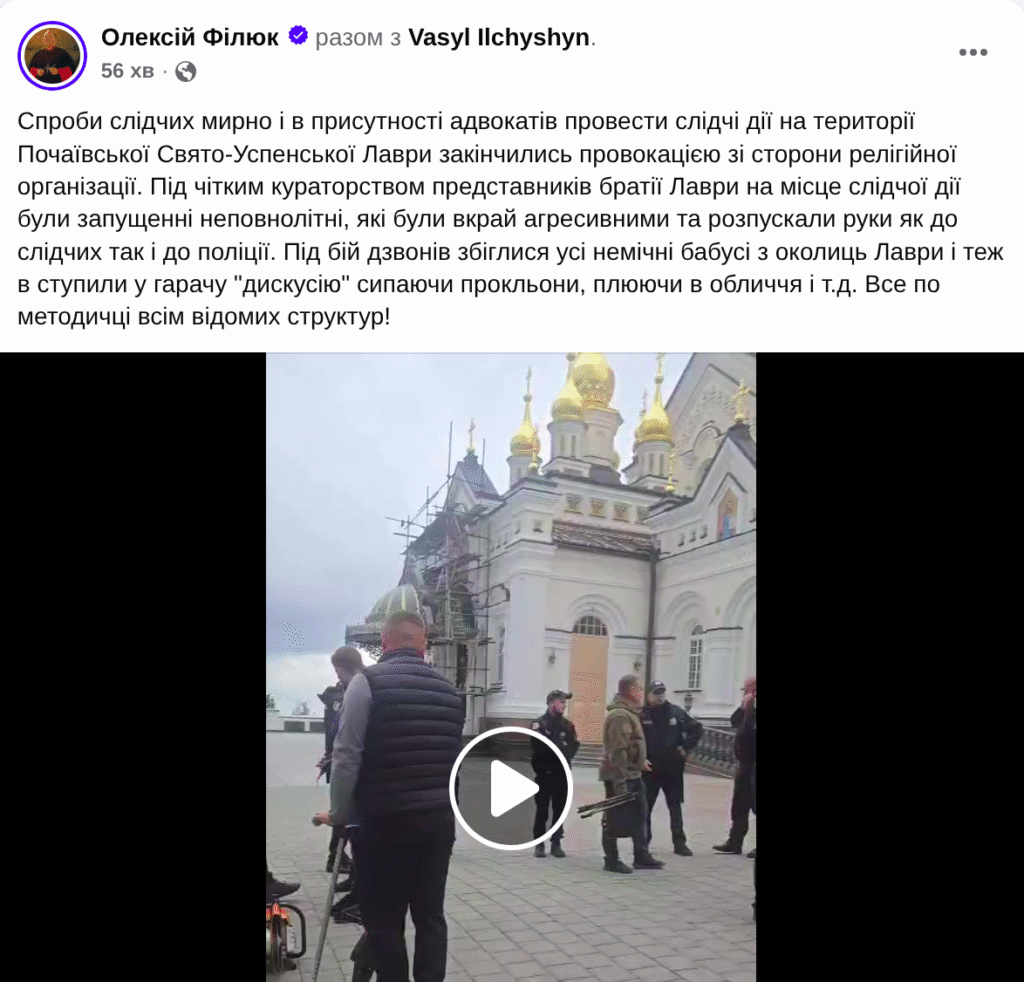Open tagged profile Vasyl Ilchyshyn
The height and width of the screenshot is (982, 1024).
click(x=499, y=37)
